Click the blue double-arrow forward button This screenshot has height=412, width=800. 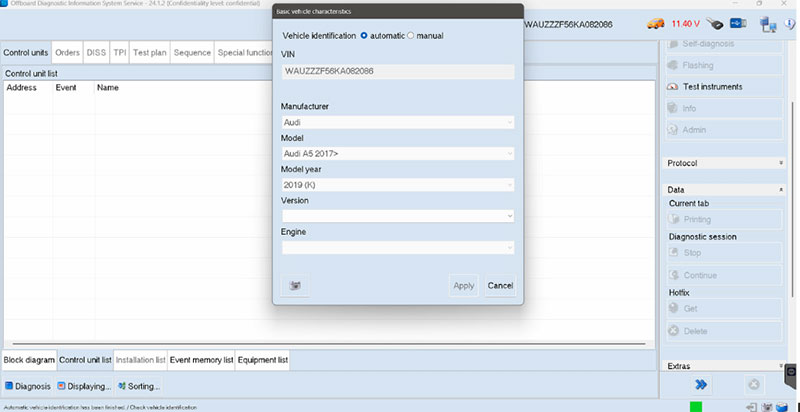[x=702, y=384]
